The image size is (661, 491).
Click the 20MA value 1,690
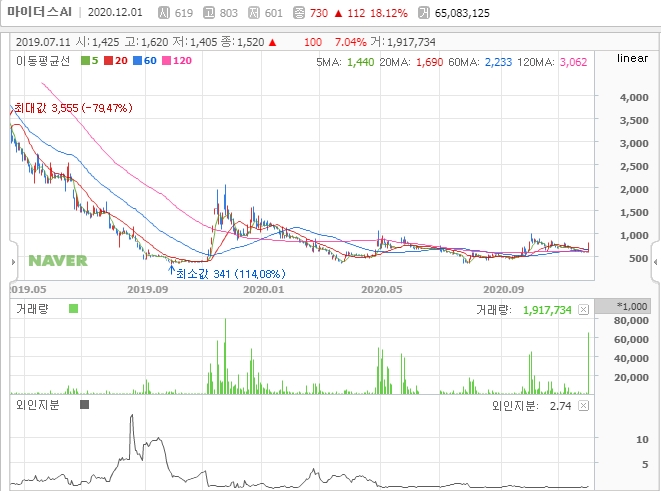pyautogui.click(x=430, y=62)
